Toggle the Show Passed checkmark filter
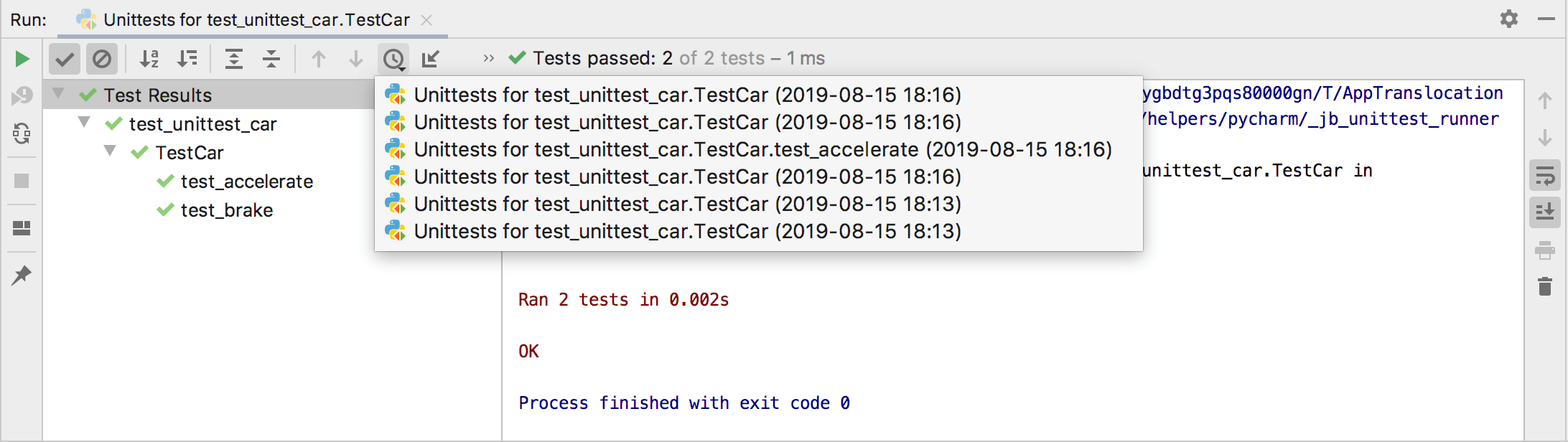This screenshot has height=442, width=1568. pos(64,59)
